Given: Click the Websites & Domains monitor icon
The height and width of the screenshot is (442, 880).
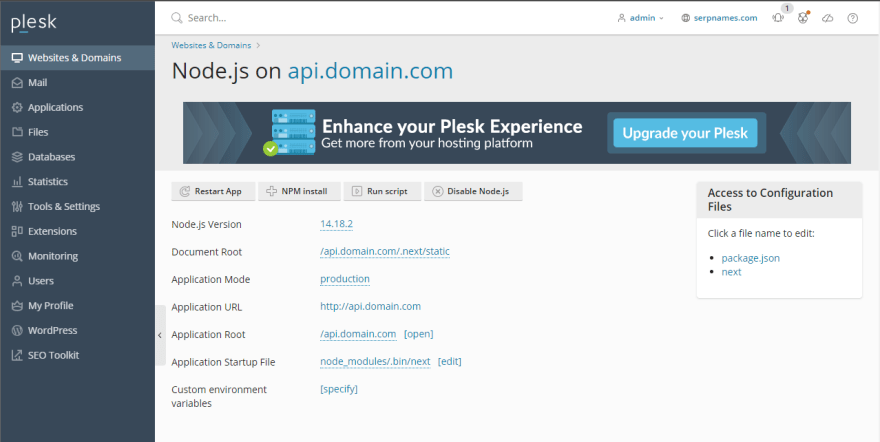Looking at the screenshot, I should pyautogui.click(x=17, y=58).
